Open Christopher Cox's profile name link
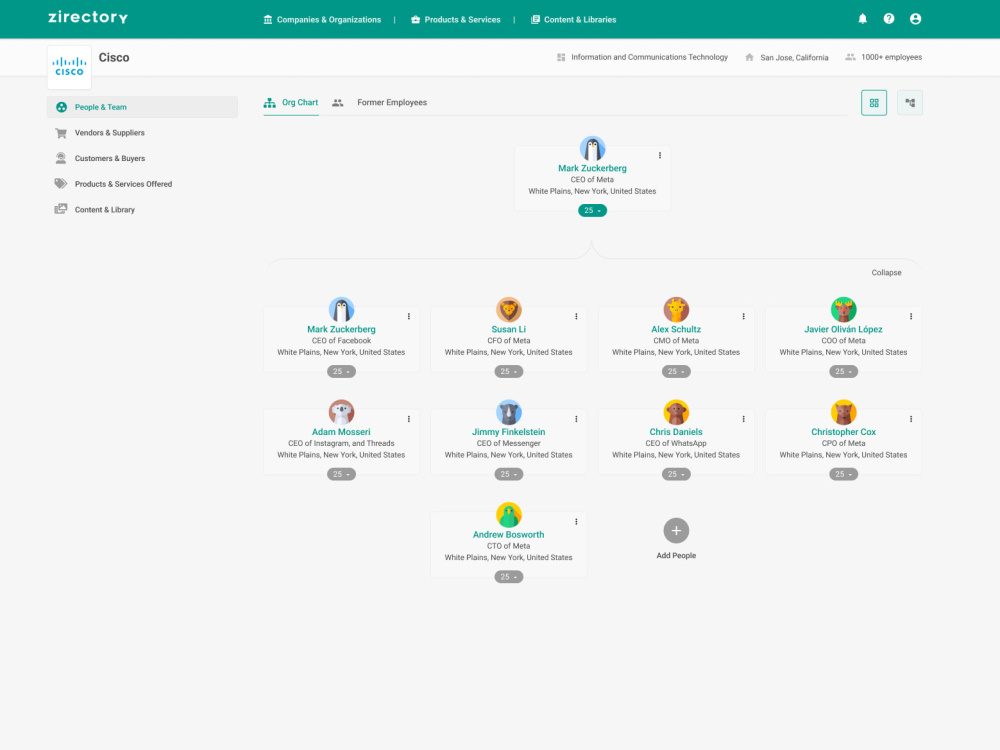Image resolution: width=1000 pixels, height=750 pixels. click(844, 432)
